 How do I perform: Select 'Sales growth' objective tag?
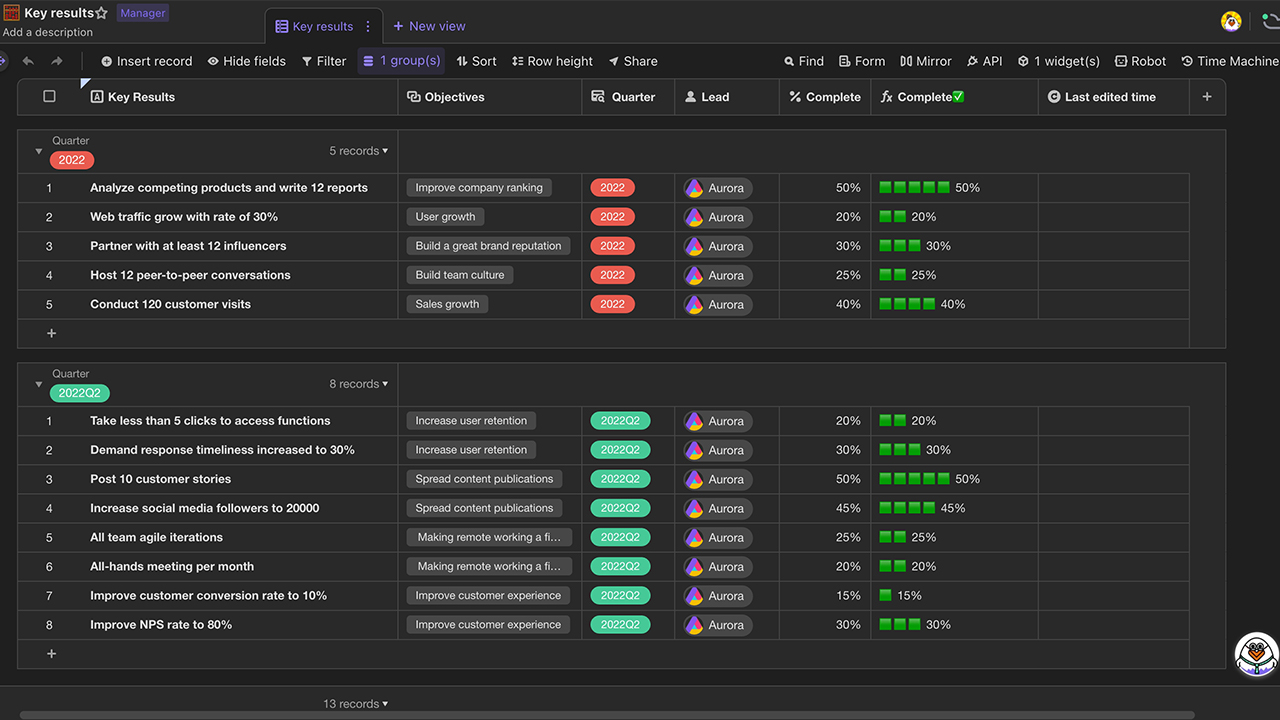point(447,304)
